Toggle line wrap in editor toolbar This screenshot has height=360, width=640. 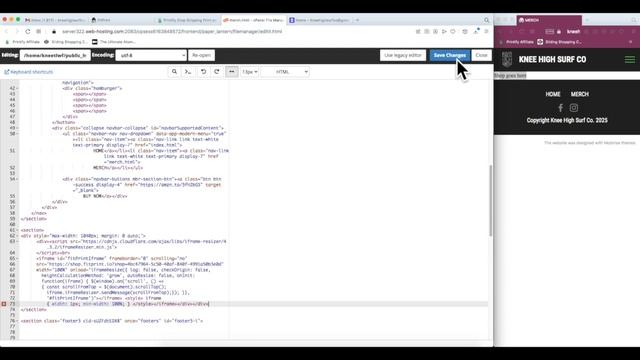232,72
